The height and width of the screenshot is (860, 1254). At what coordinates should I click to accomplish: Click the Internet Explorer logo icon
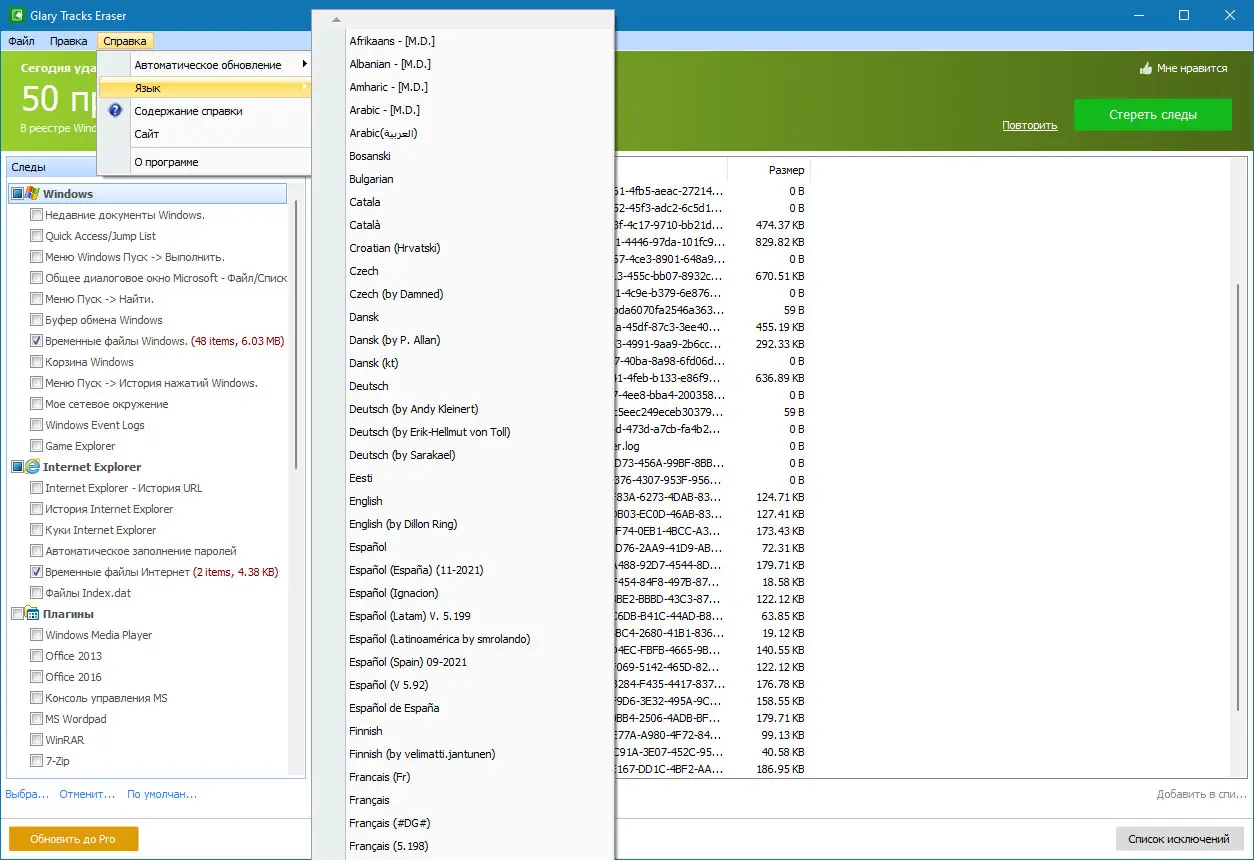point(33,467)
